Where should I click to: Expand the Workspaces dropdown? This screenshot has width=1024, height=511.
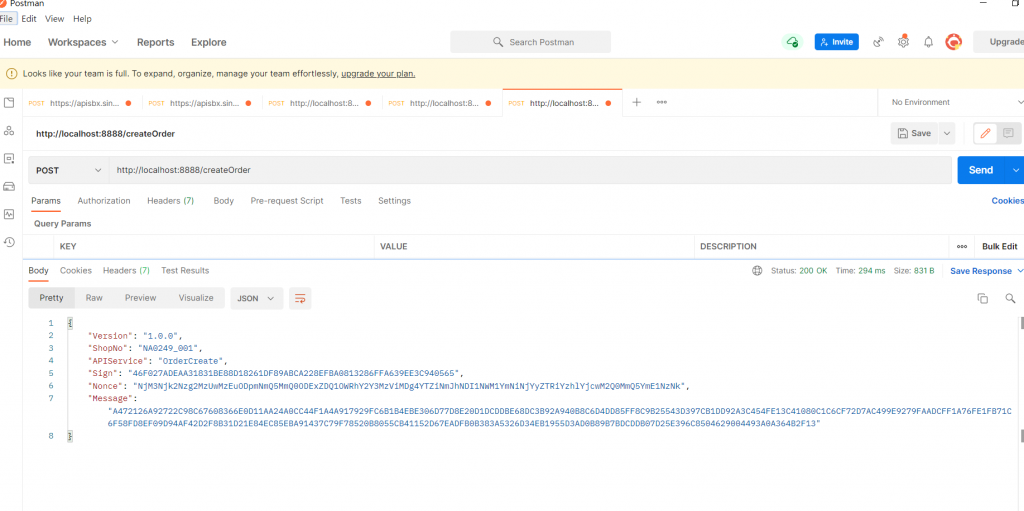[83, 42]
